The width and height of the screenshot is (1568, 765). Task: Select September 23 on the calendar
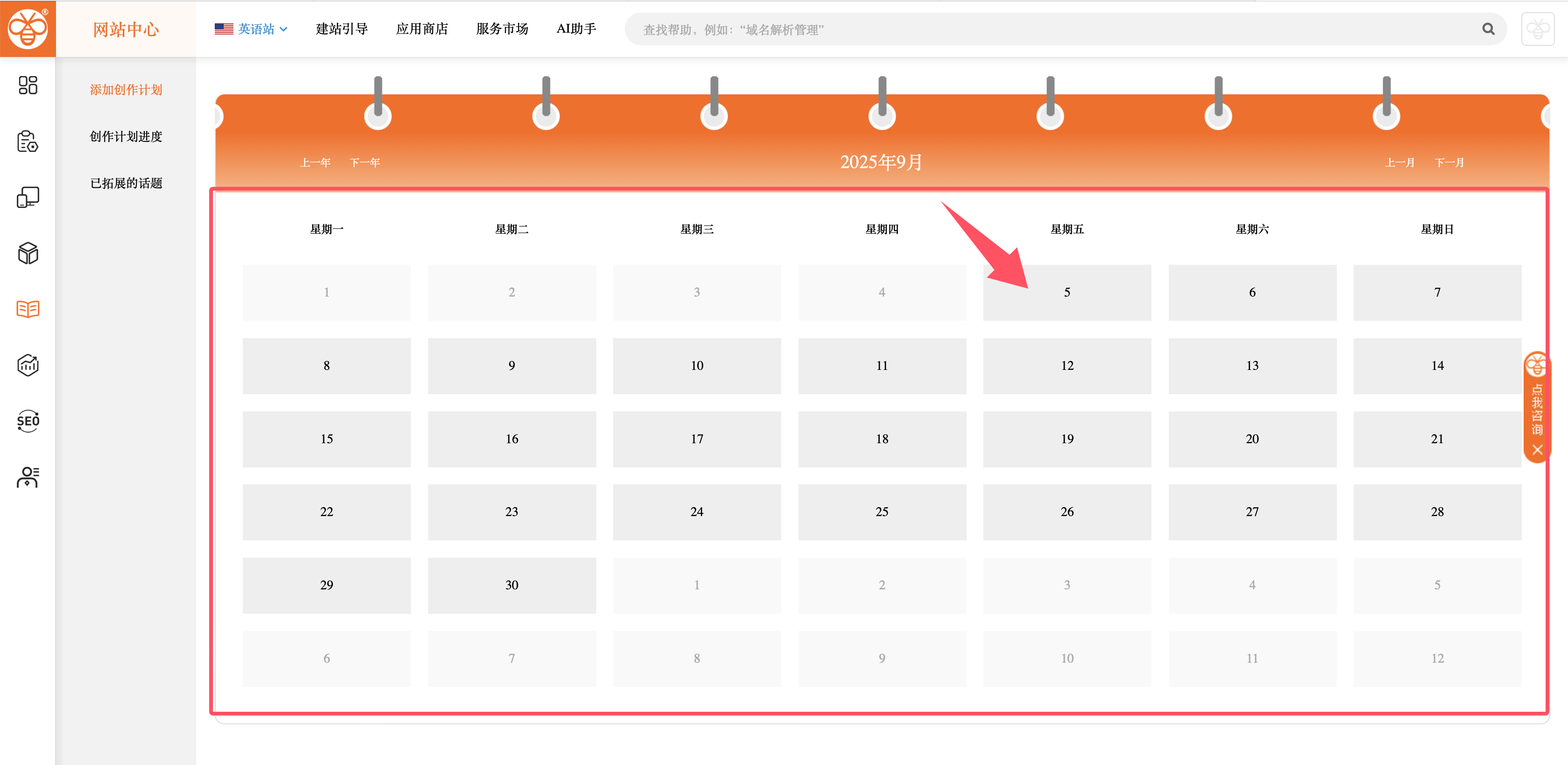tap(512, 512)
